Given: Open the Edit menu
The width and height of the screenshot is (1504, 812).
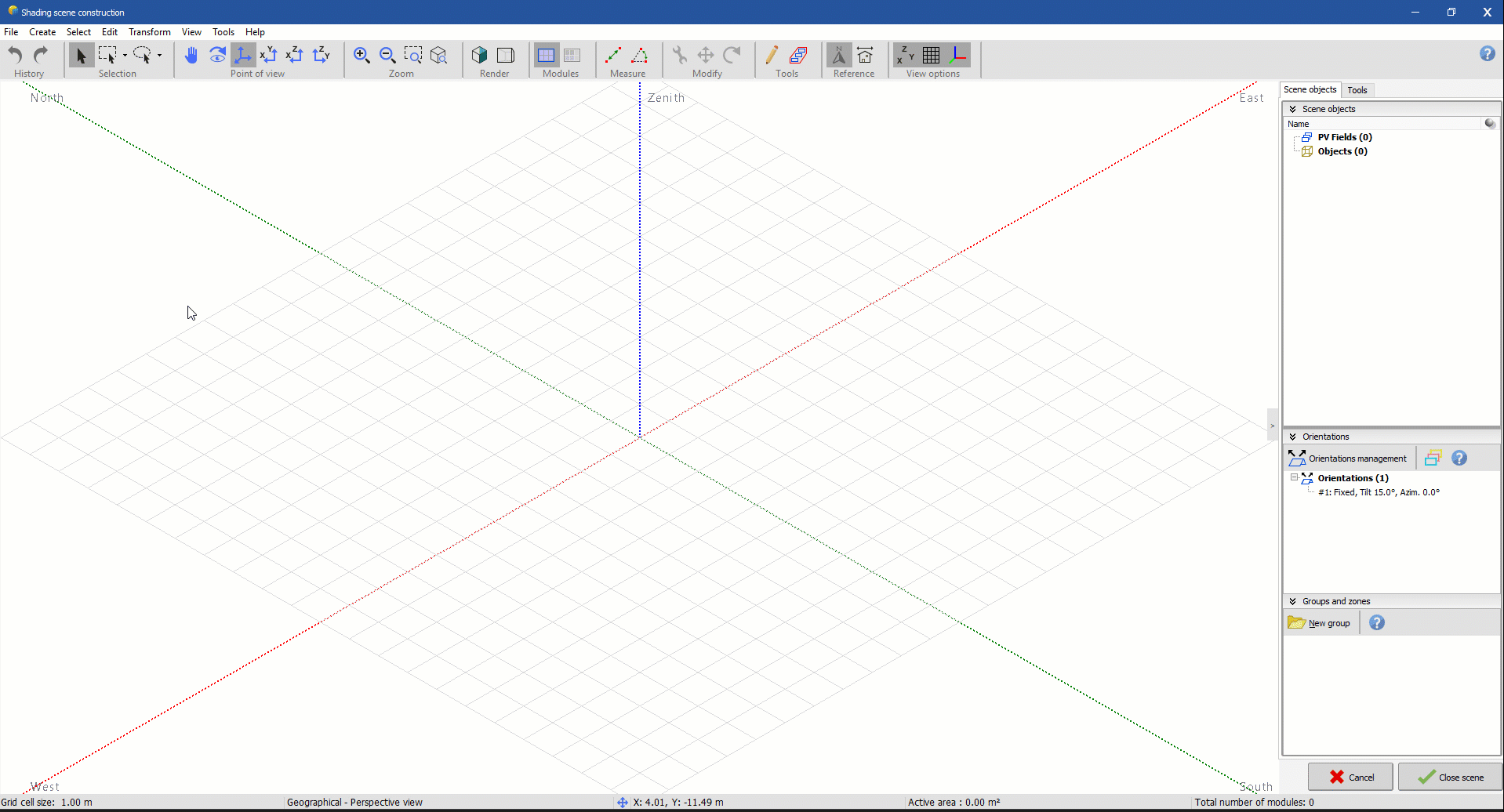Looking at the screenshot, I should (110, 32).
